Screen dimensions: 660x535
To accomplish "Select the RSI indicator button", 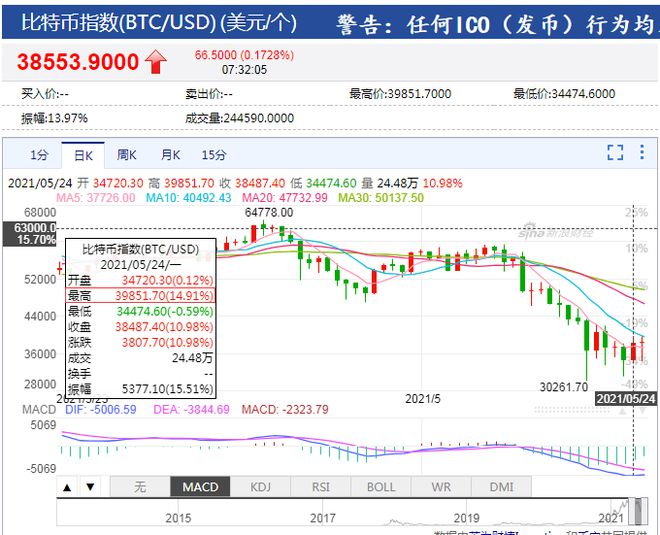I will coord(321,487).
